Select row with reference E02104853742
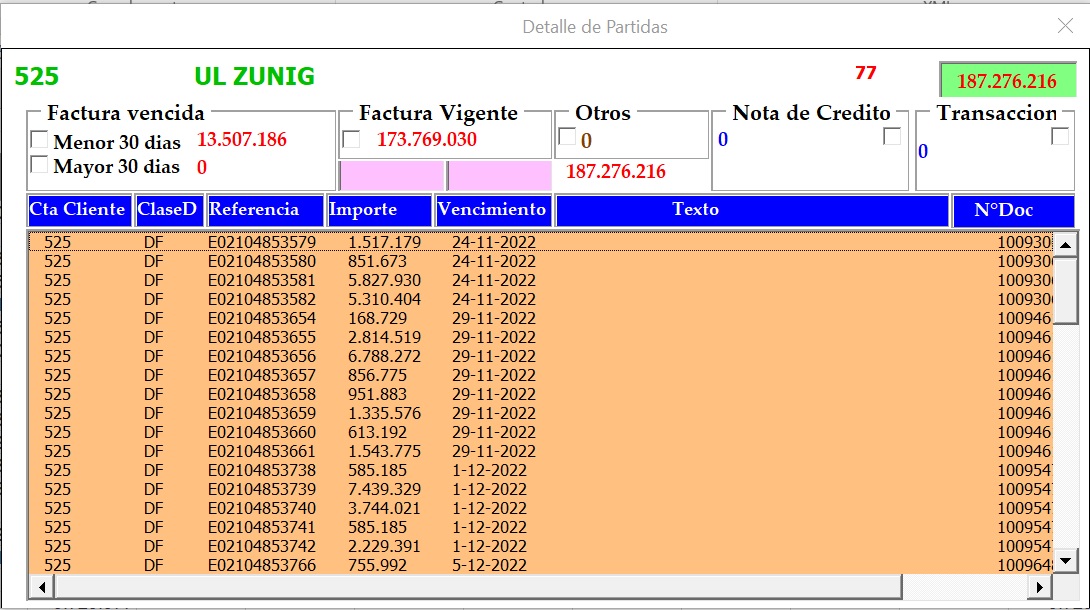 (x=541, y=546)
